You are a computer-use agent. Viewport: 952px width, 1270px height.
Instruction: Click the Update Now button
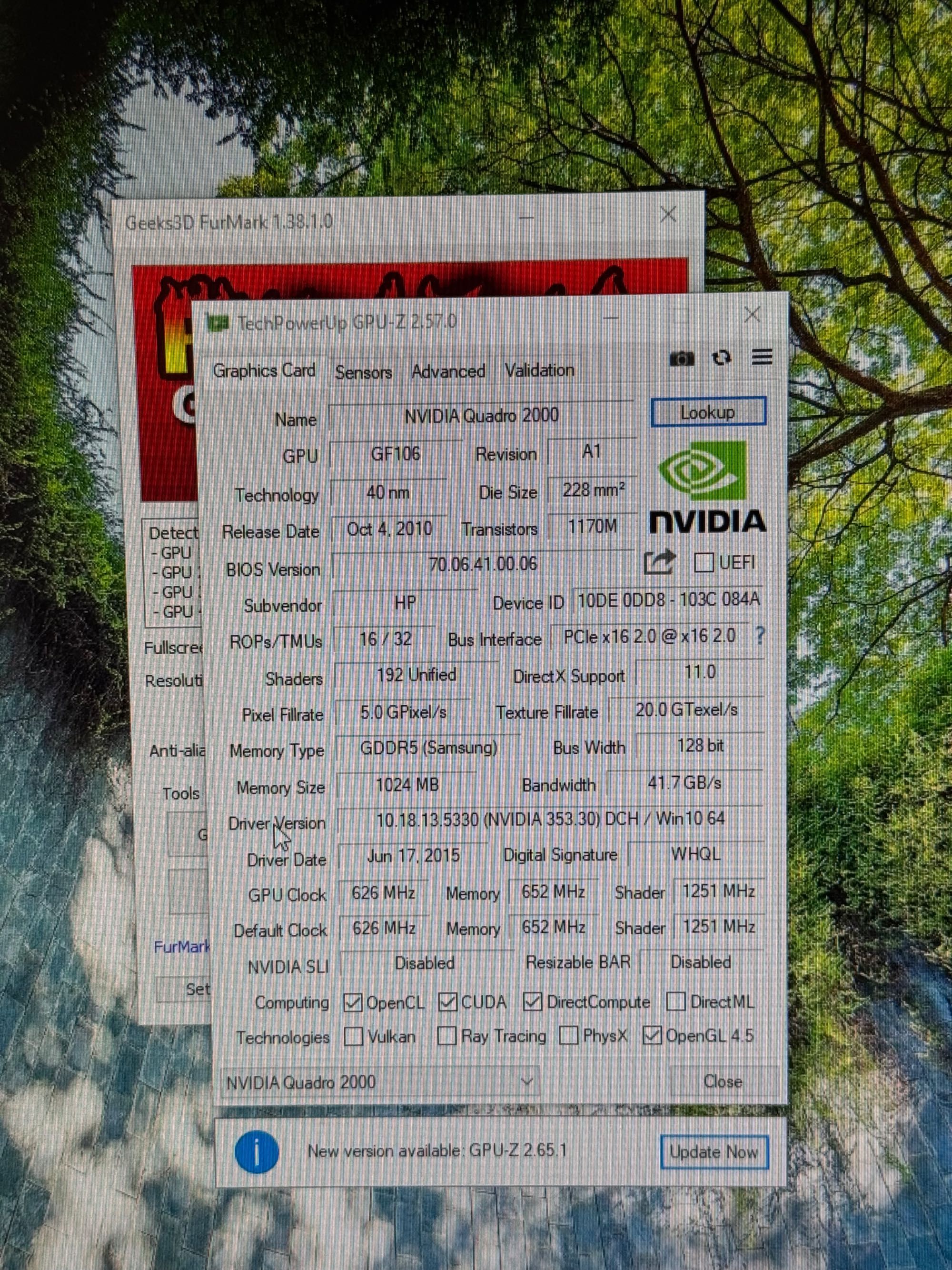[714, 1152]
